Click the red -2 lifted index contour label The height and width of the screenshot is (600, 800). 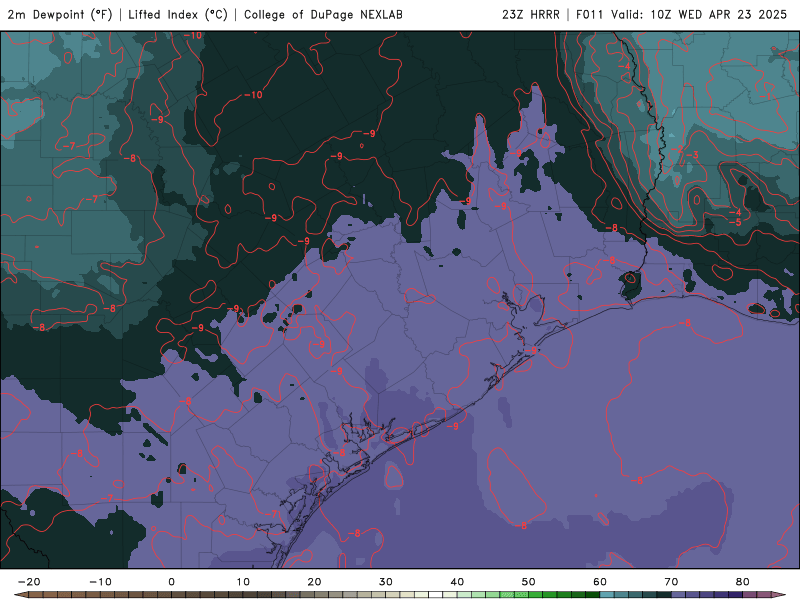[678, 149]
